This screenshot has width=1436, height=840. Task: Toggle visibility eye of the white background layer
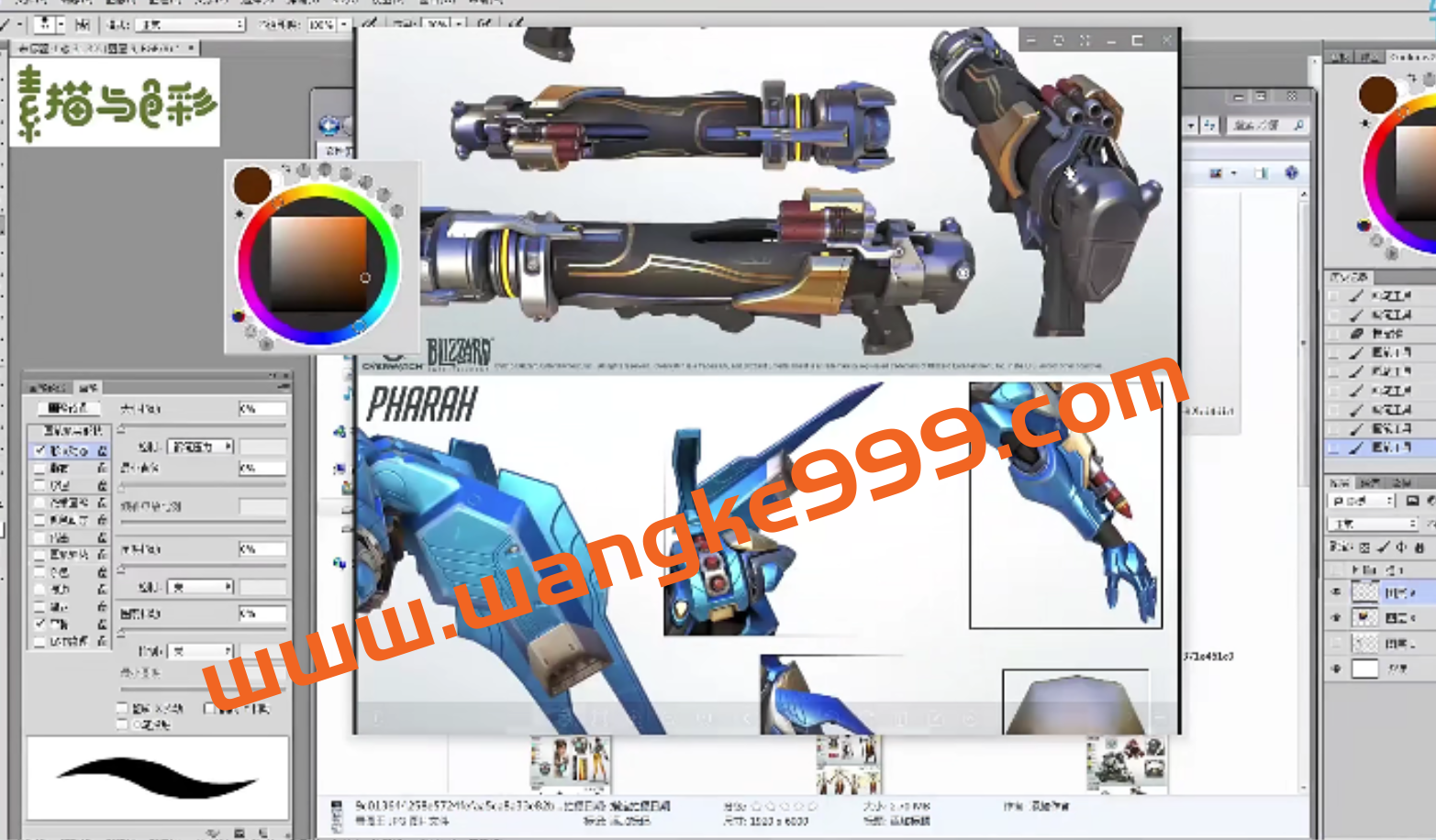point(1336,669)
